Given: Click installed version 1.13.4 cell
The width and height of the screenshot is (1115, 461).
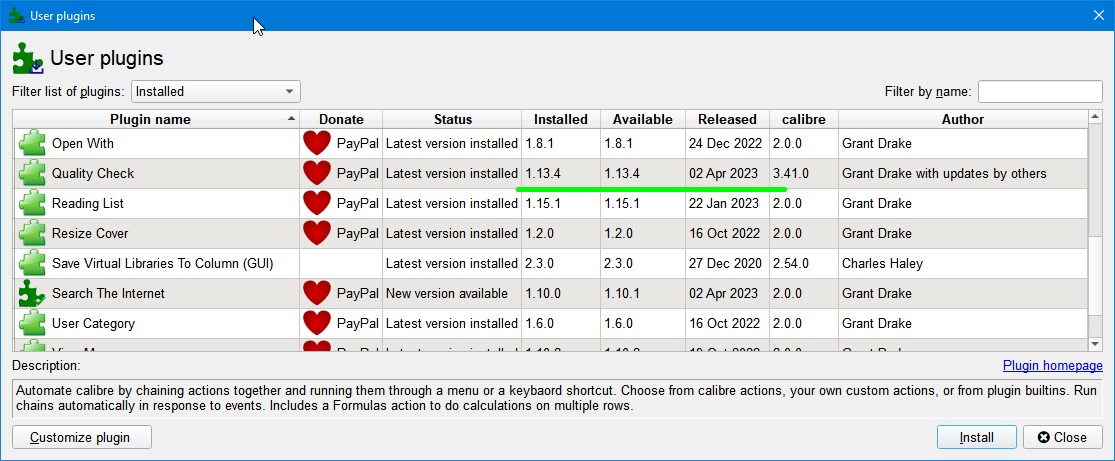Looking at the screenshot, I should (x=561, y=174).
